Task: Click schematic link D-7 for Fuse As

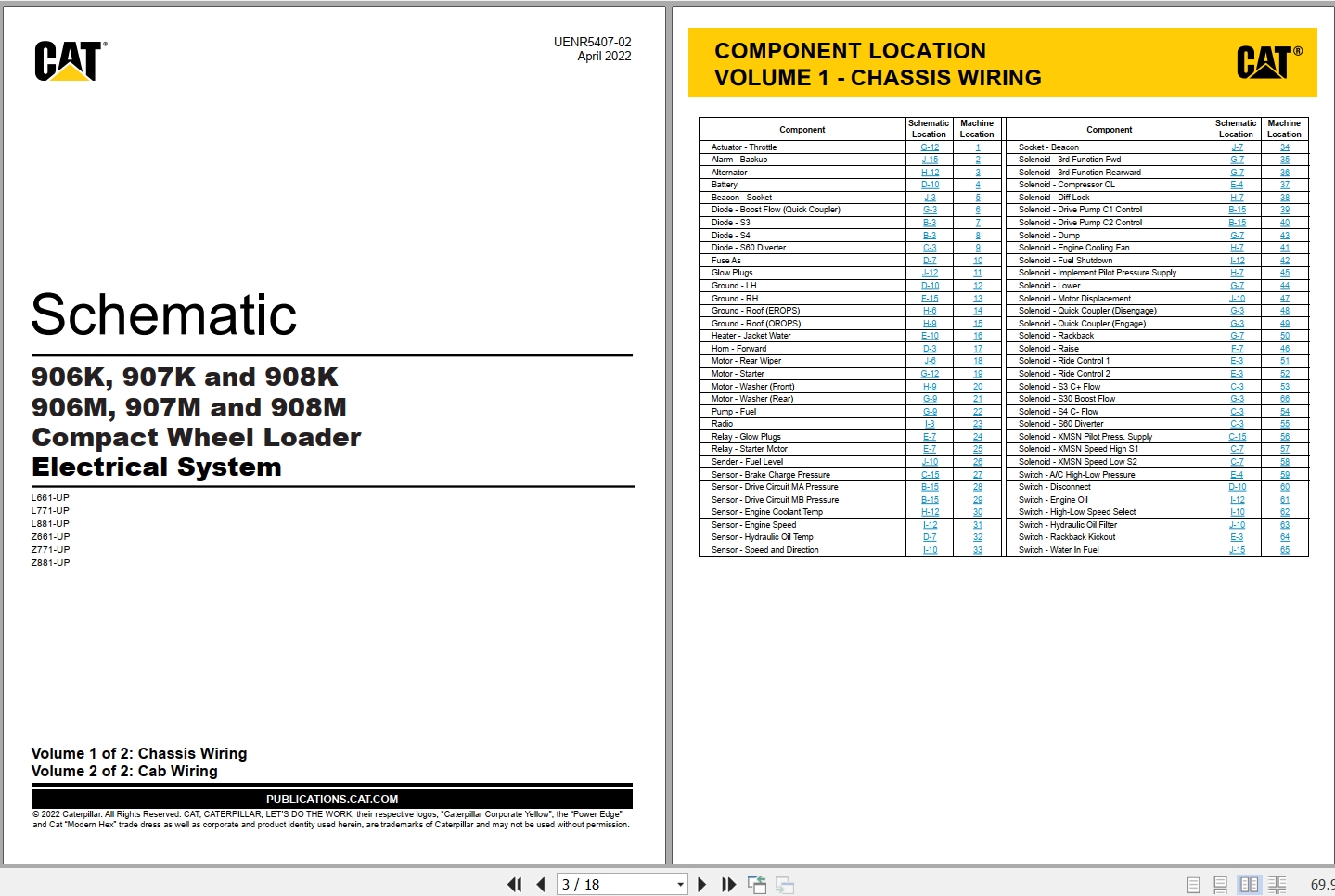Action: 930,261
